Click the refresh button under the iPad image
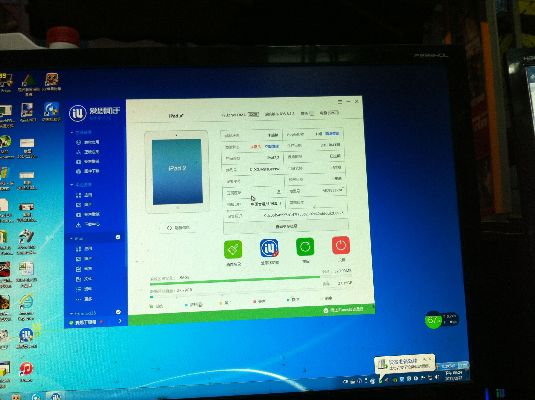This screenshot has width=535, height=400. 179,228
